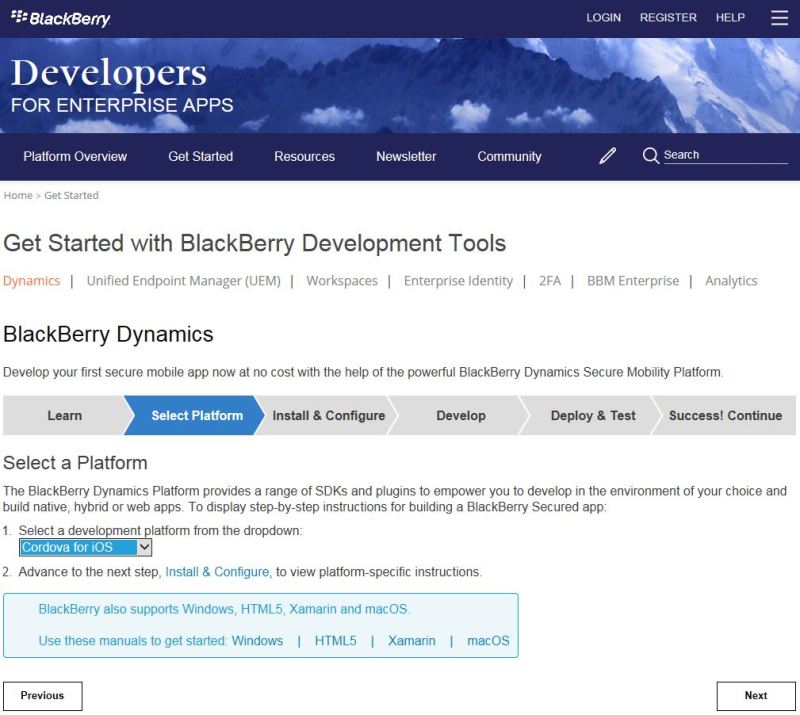Jump to Install & Configure step
The height and width of the screenshot is (715, 800).
tap(329, 415)
